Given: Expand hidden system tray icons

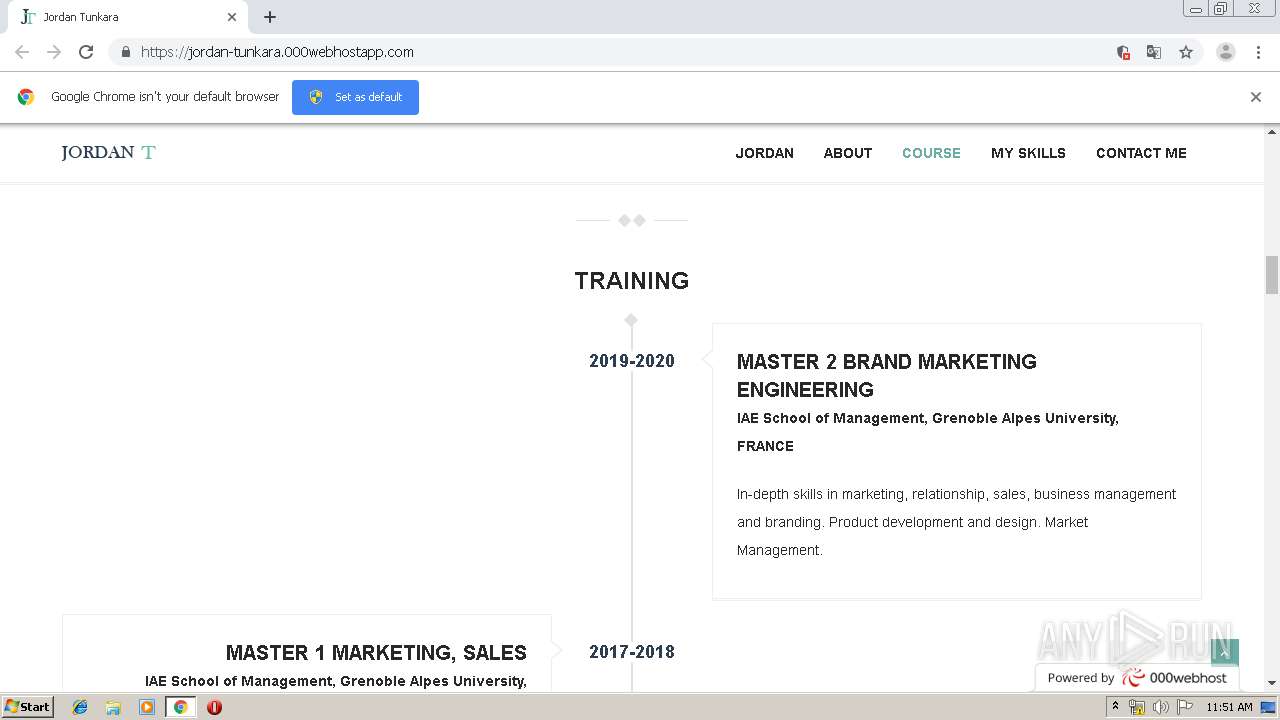Looking at the screenshot, I should [1115, 707].
